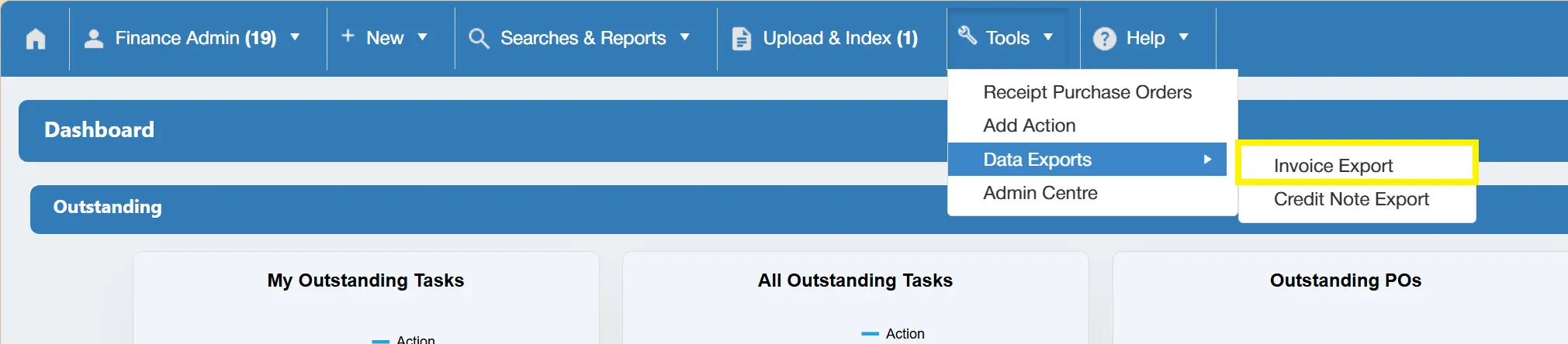This screenshot has width=1568, height=344.
Task: Click the wrench icon for Tools
Action: (967, 35)
